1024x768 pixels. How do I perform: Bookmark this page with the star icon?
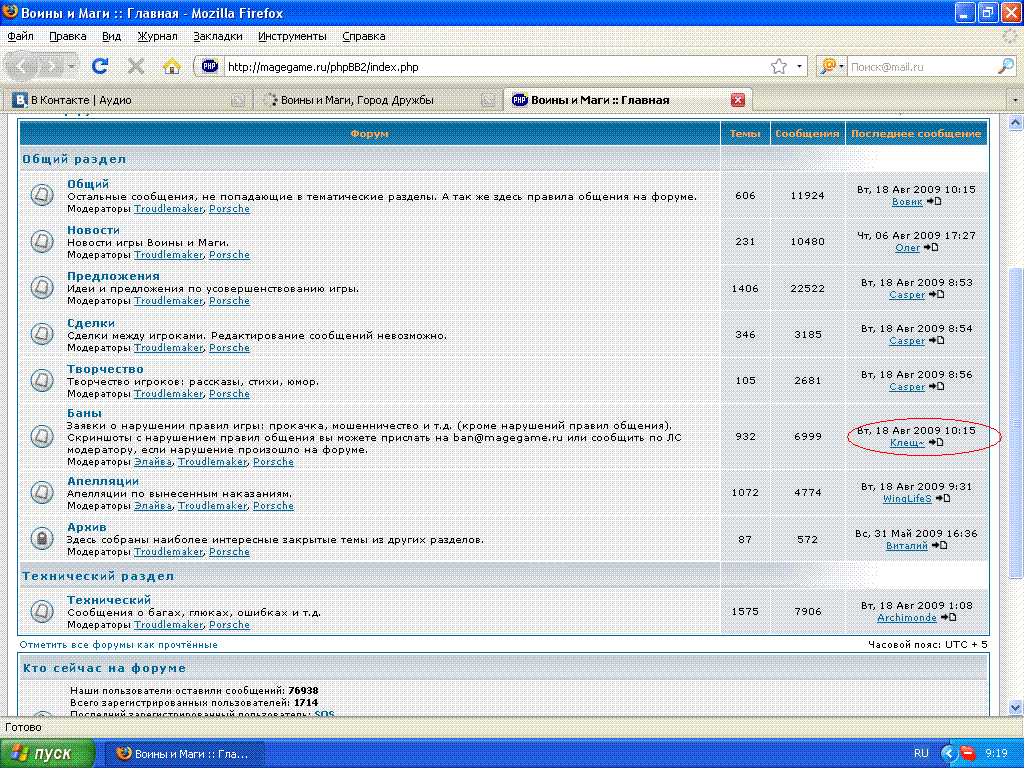pos(778,67)
